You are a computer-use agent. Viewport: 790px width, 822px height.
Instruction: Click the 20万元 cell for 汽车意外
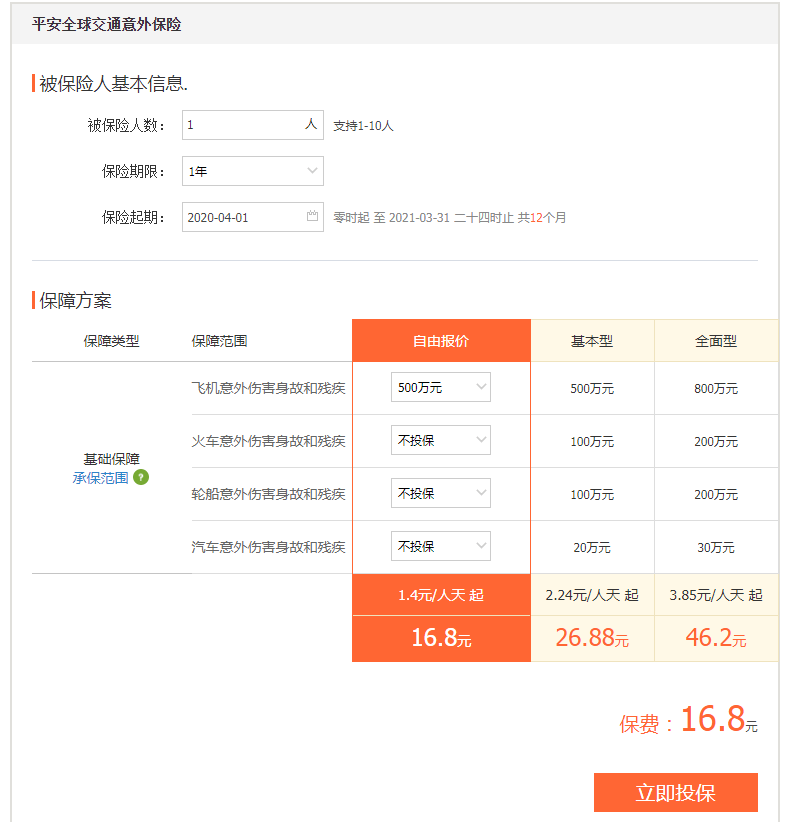(592, 547)
